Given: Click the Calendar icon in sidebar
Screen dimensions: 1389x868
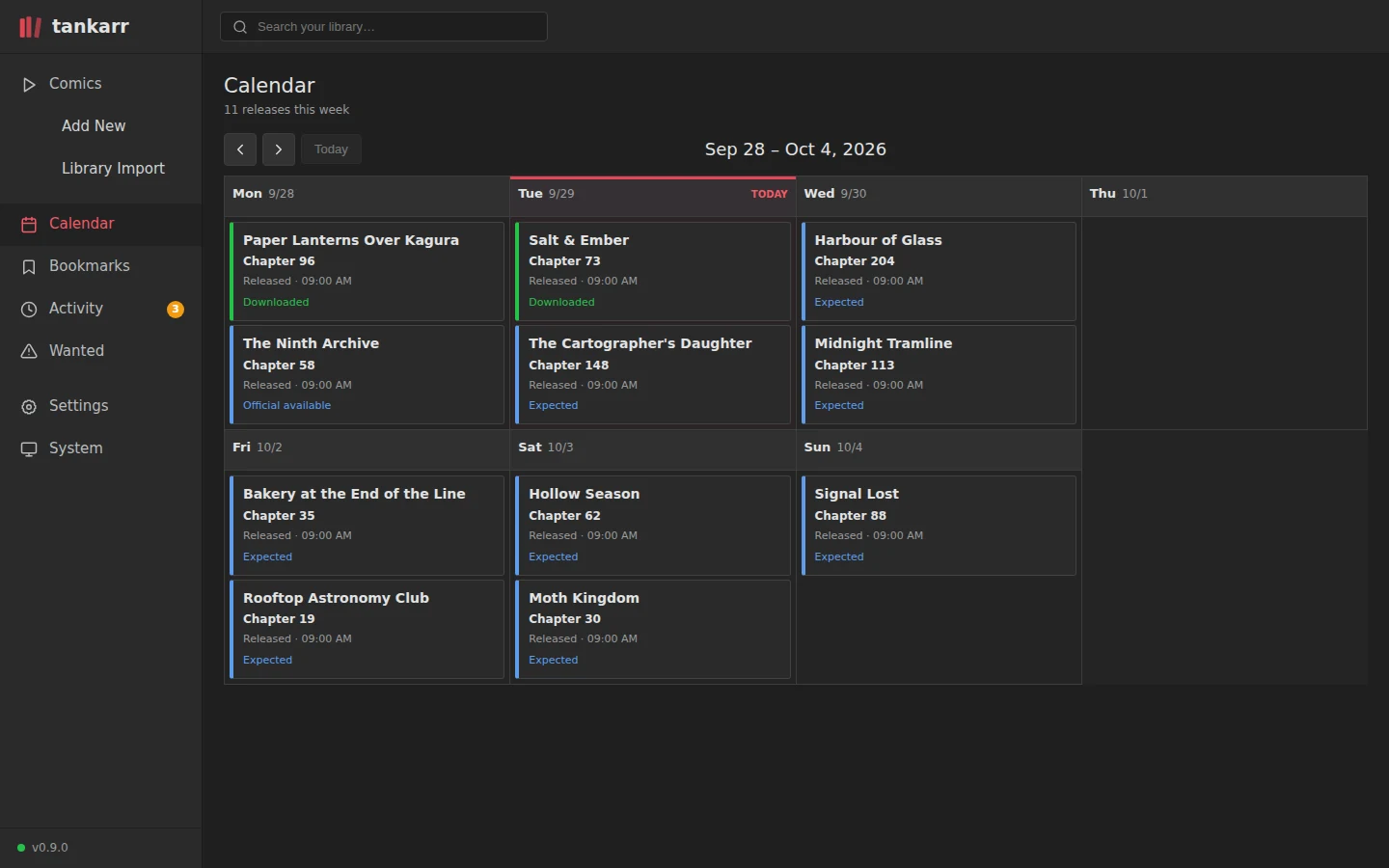Looking at the screenshot, I should (29, 225).
